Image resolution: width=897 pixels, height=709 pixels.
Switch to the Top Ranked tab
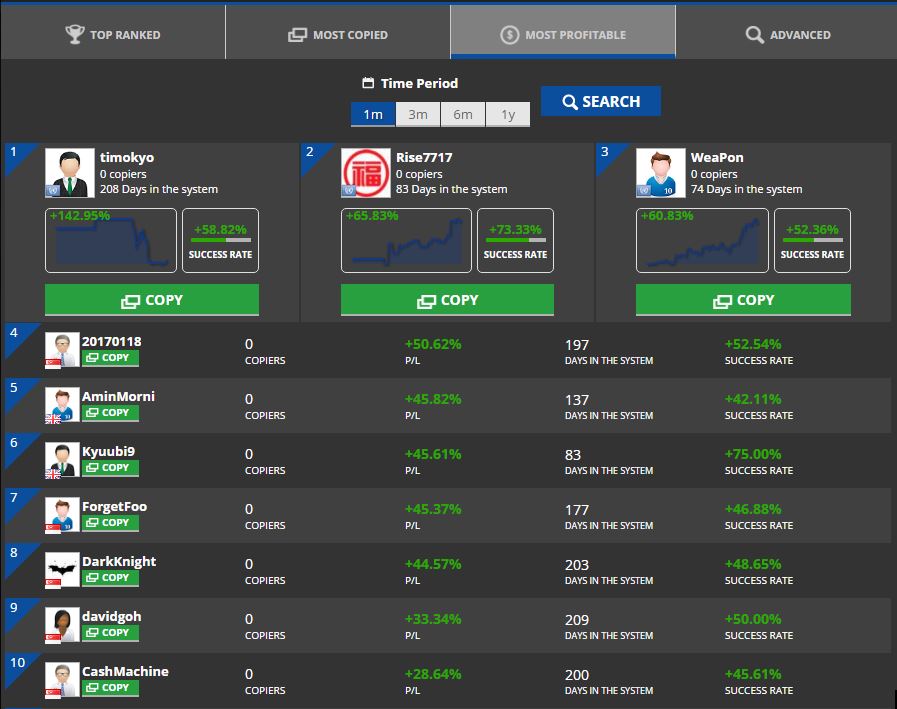(x=113, y=35)
